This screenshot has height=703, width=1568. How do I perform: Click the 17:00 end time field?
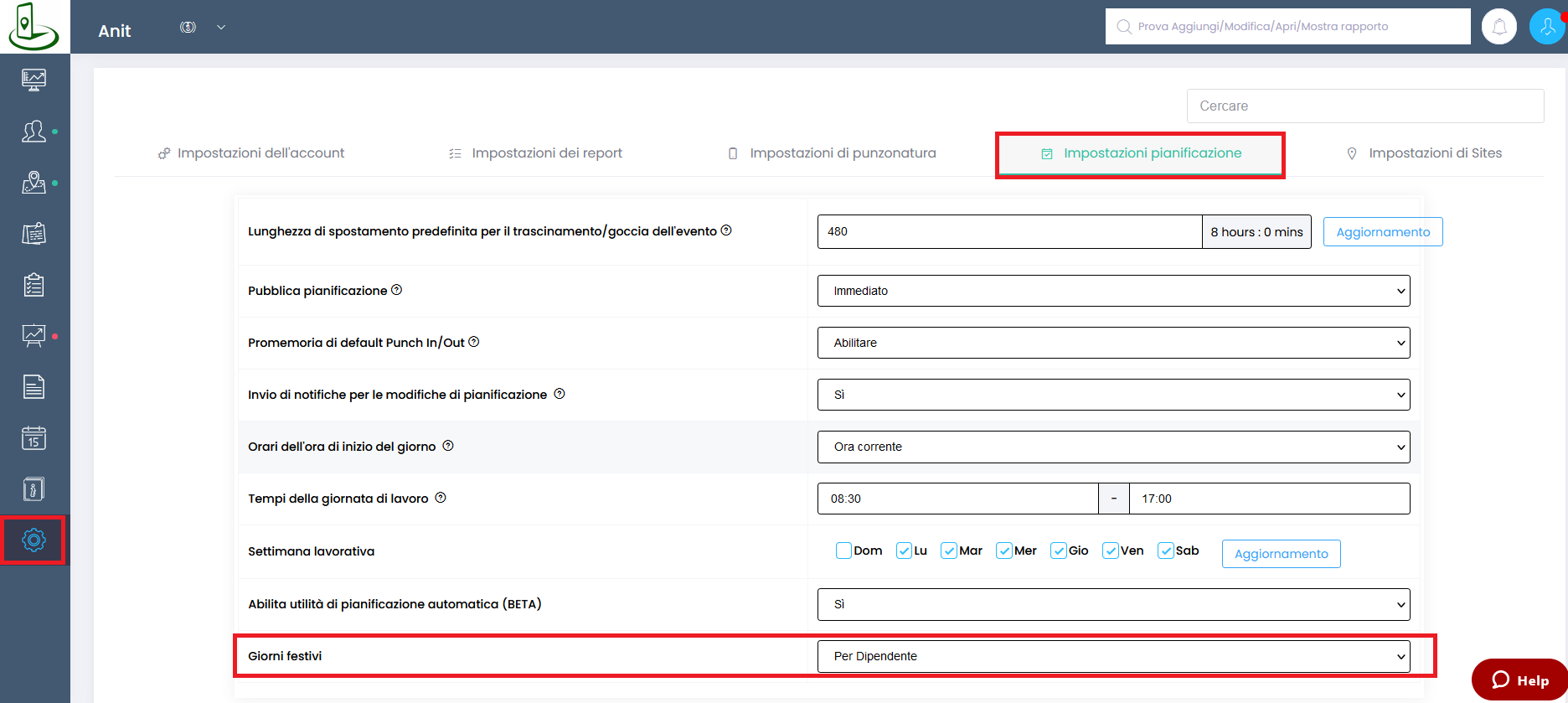(x=1269, y=499)
